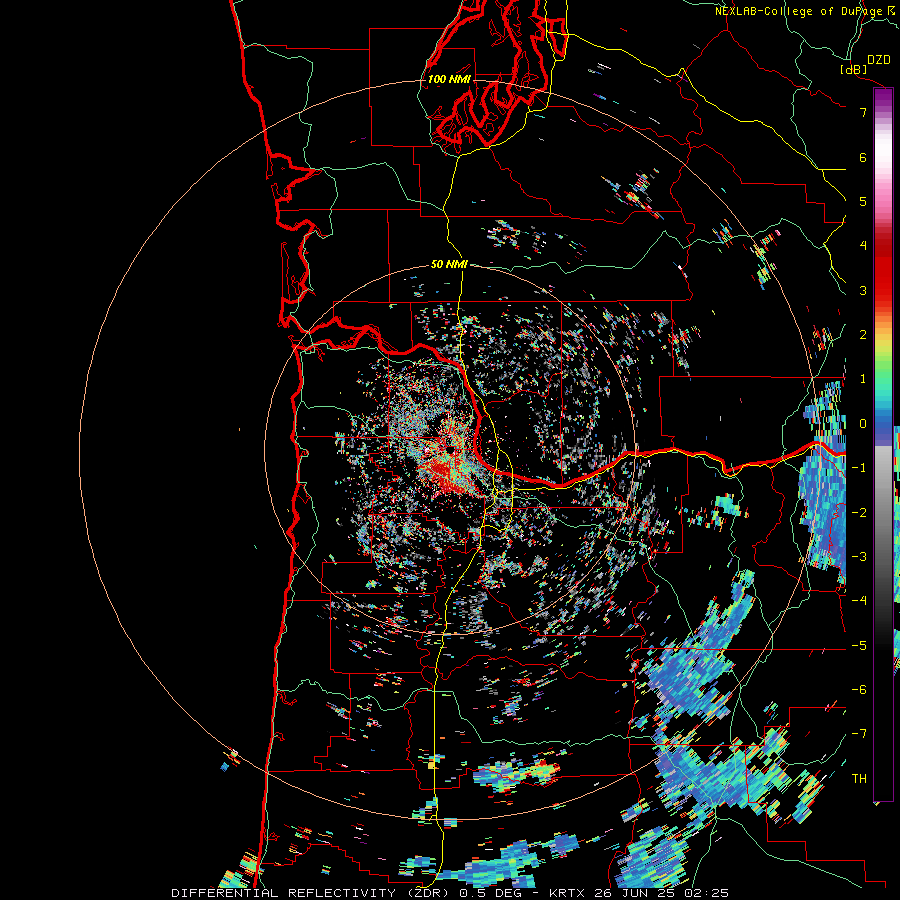The height and width of the screenshot is (900, 900).
Task: Click the "26 JUN 25" date text
Action: 637,893
